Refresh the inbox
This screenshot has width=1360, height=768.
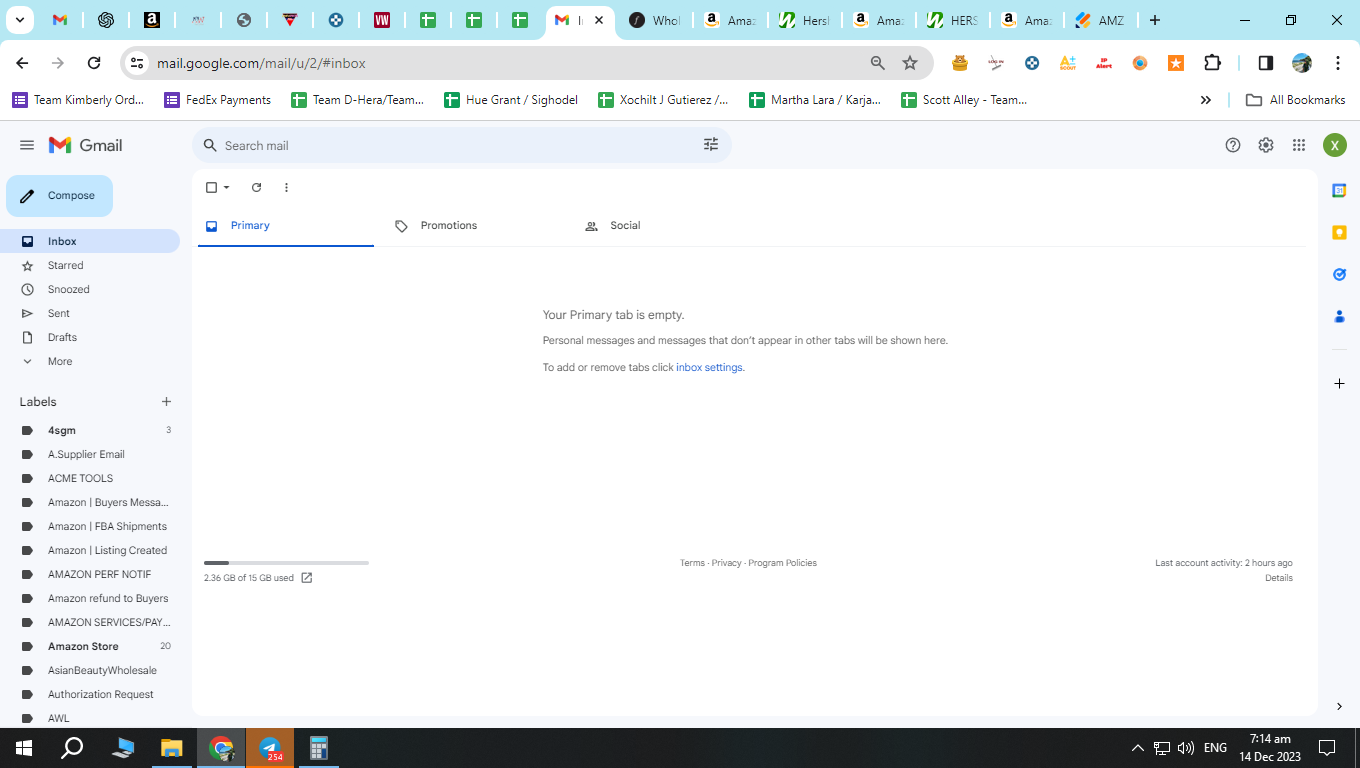tap(256, 187)
